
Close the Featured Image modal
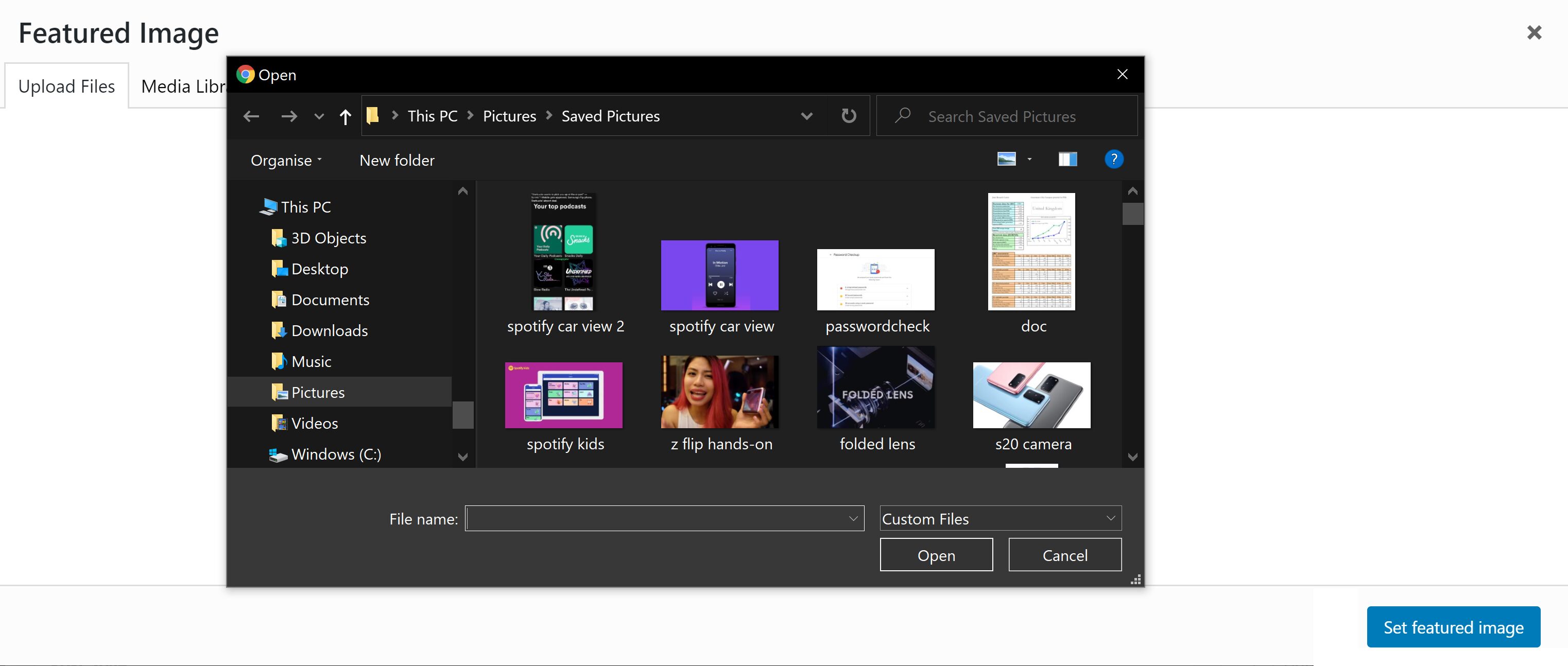click(x=1534, y=32)
